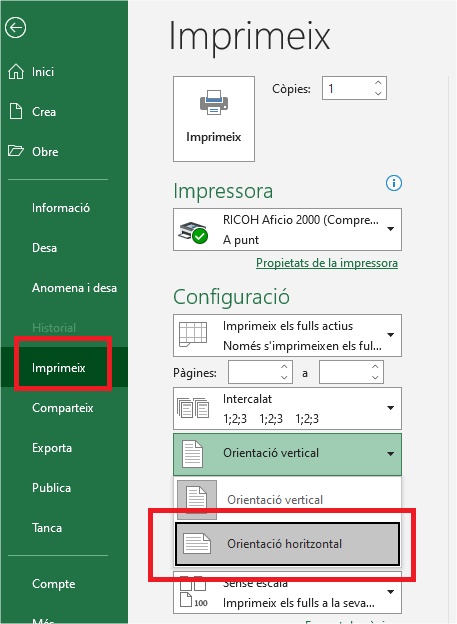Click the first Pàgines start field
The height and width of the screenshot is (624, 457).
click(254, 372)
